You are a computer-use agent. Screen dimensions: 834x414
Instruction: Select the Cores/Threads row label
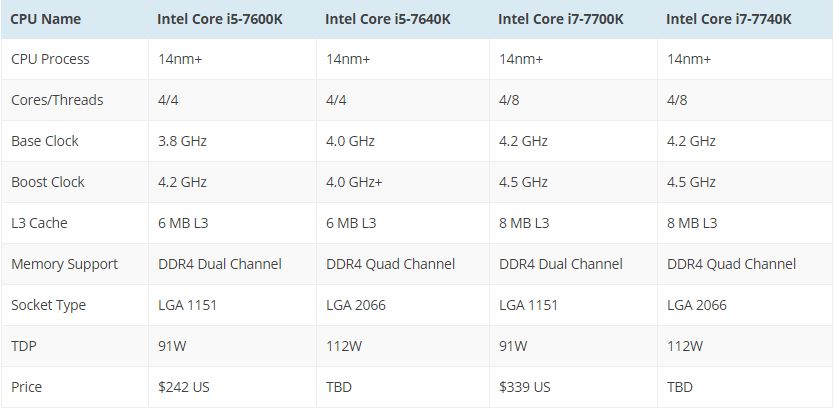pos(57,100)
